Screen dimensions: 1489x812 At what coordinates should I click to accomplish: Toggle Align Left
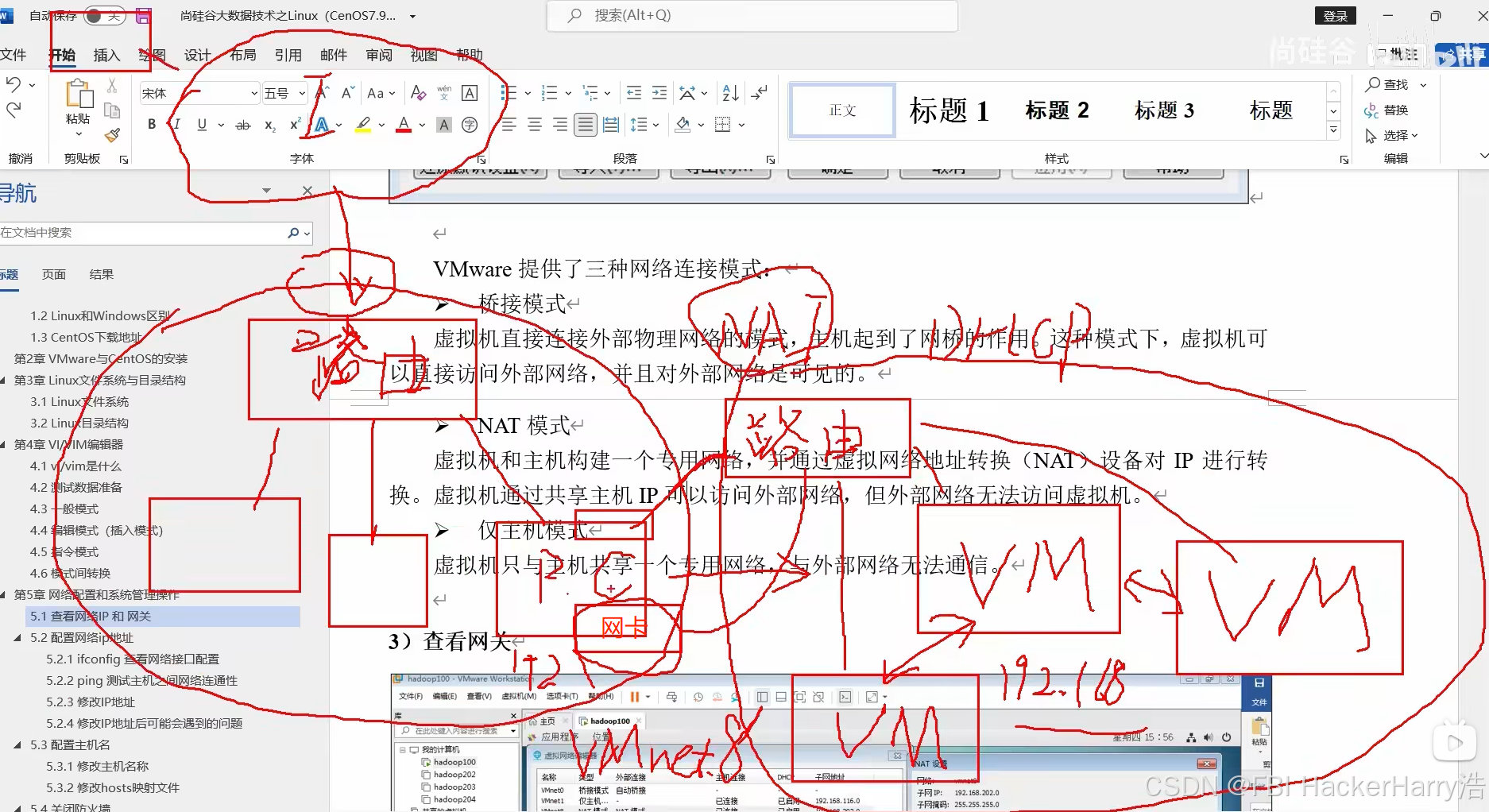point(509,125)
